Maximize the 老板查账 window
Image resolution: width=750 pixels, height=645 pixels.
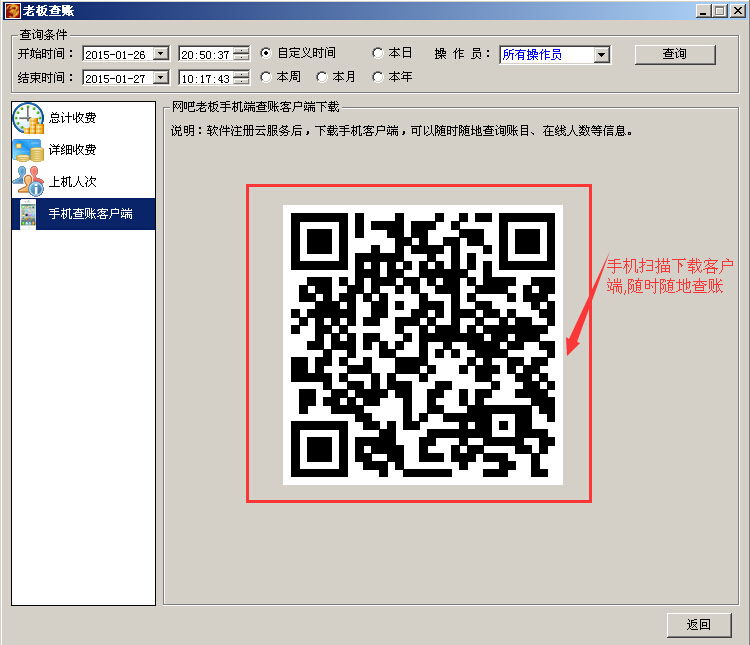point(719,11)
